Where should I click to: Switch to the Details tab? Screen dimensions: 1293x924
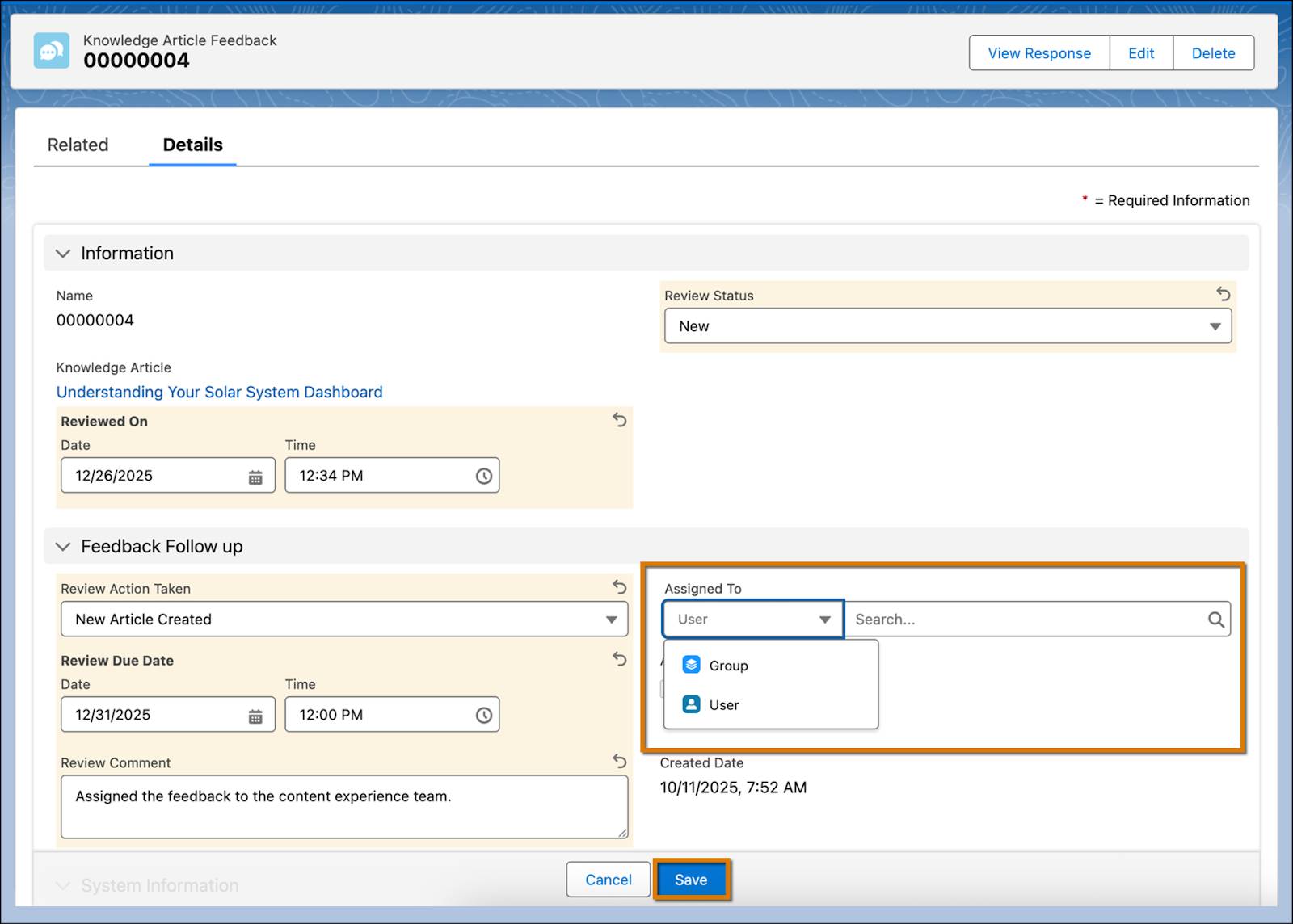[x=192, y=145]
